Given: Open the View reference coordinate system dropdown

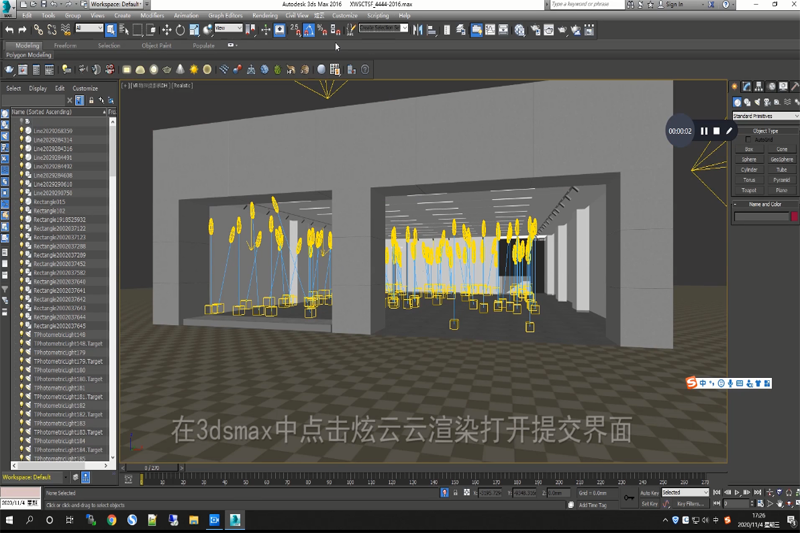Looking at the screenshot, I should coord(227,30).
